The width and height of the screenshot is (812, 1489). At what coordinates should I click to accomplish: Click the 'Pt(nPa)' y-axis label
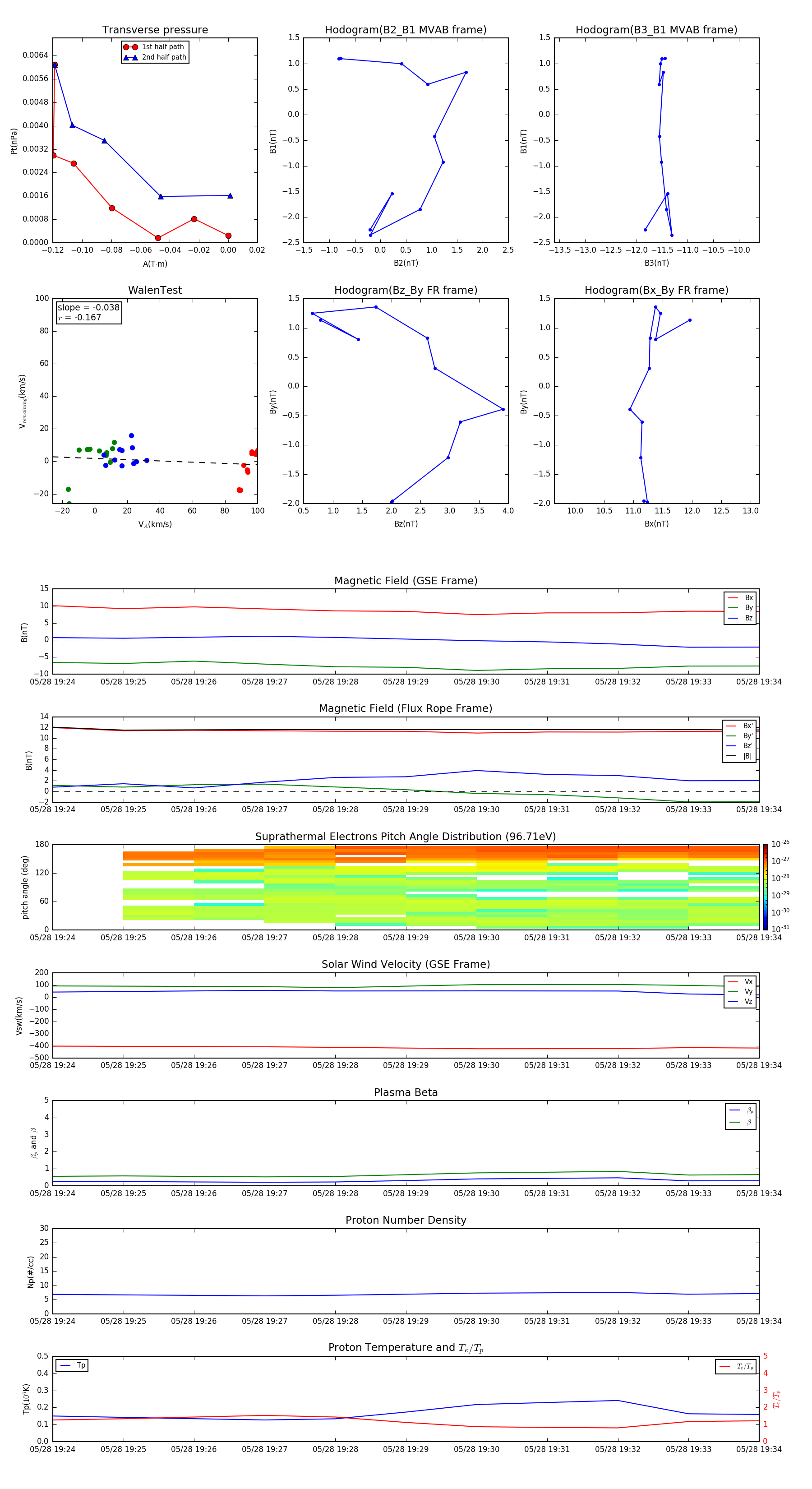tap(14, 140)
